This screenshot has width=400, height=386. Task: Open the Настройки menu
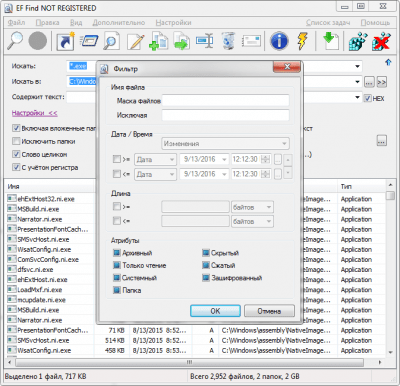173,23
